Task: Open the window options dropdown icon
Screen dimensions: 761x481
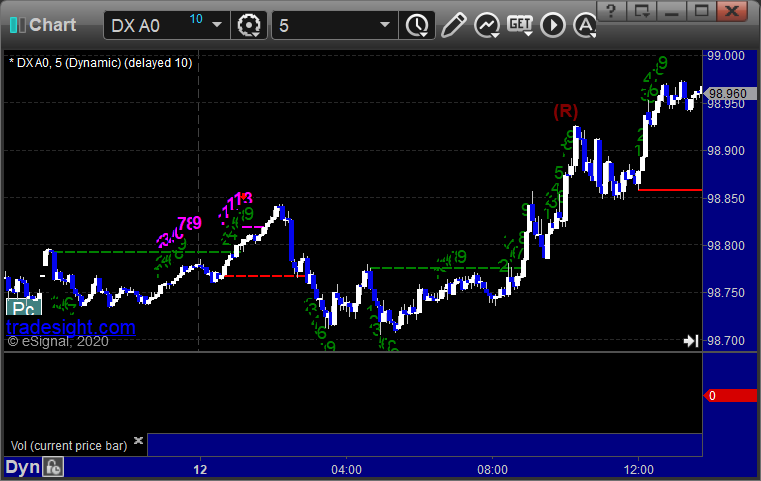Action: click(642, 11)
